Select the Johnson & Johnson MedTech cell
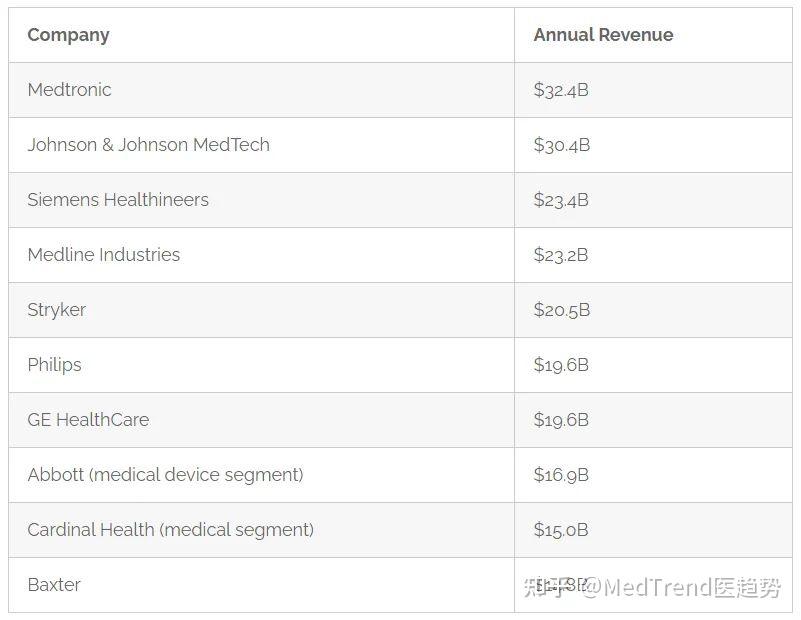The width and height of the screenshot is (801, 620). [149, 145]
